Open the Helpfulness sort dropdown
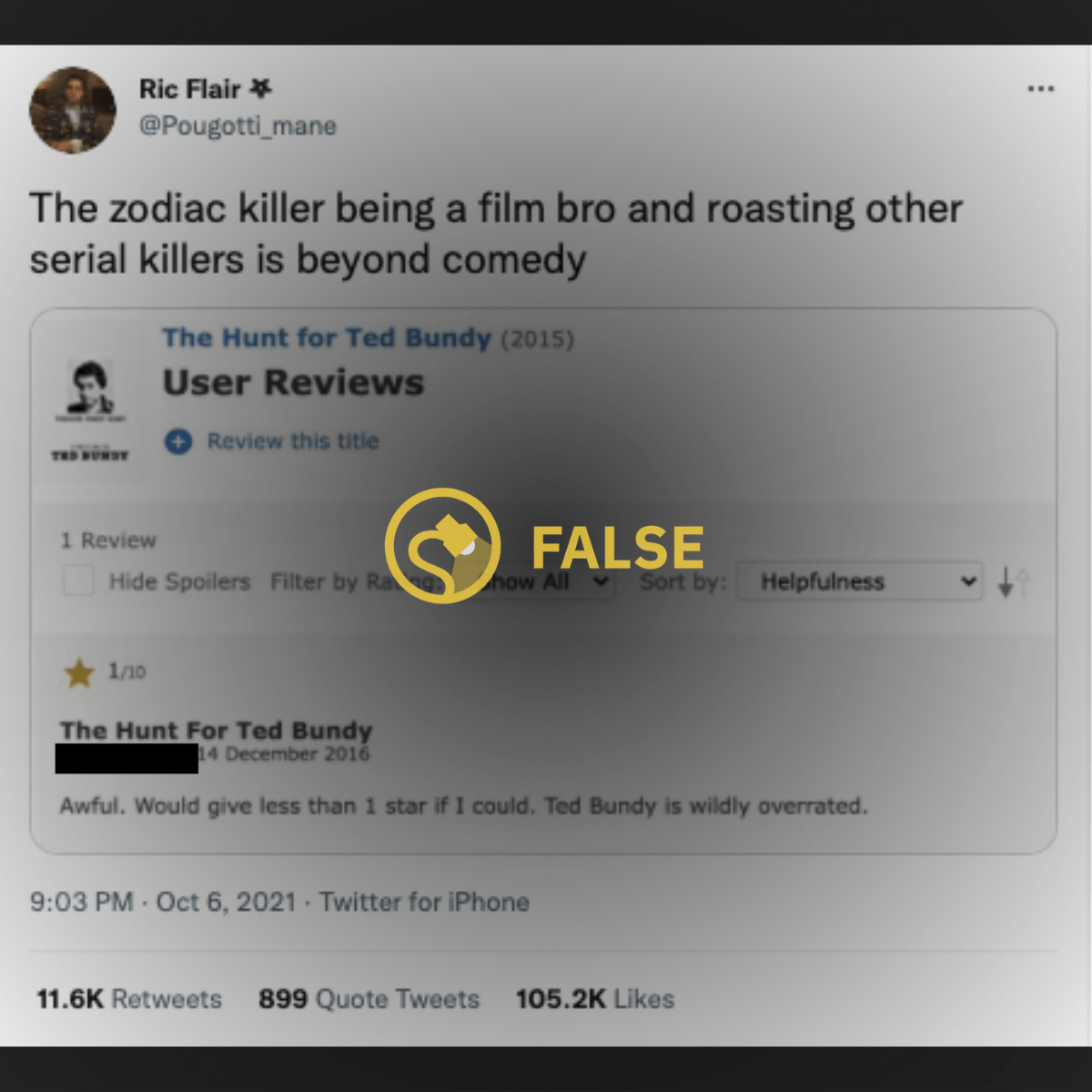This screenshot has width=1092, height=1092. tap(860, 581)
